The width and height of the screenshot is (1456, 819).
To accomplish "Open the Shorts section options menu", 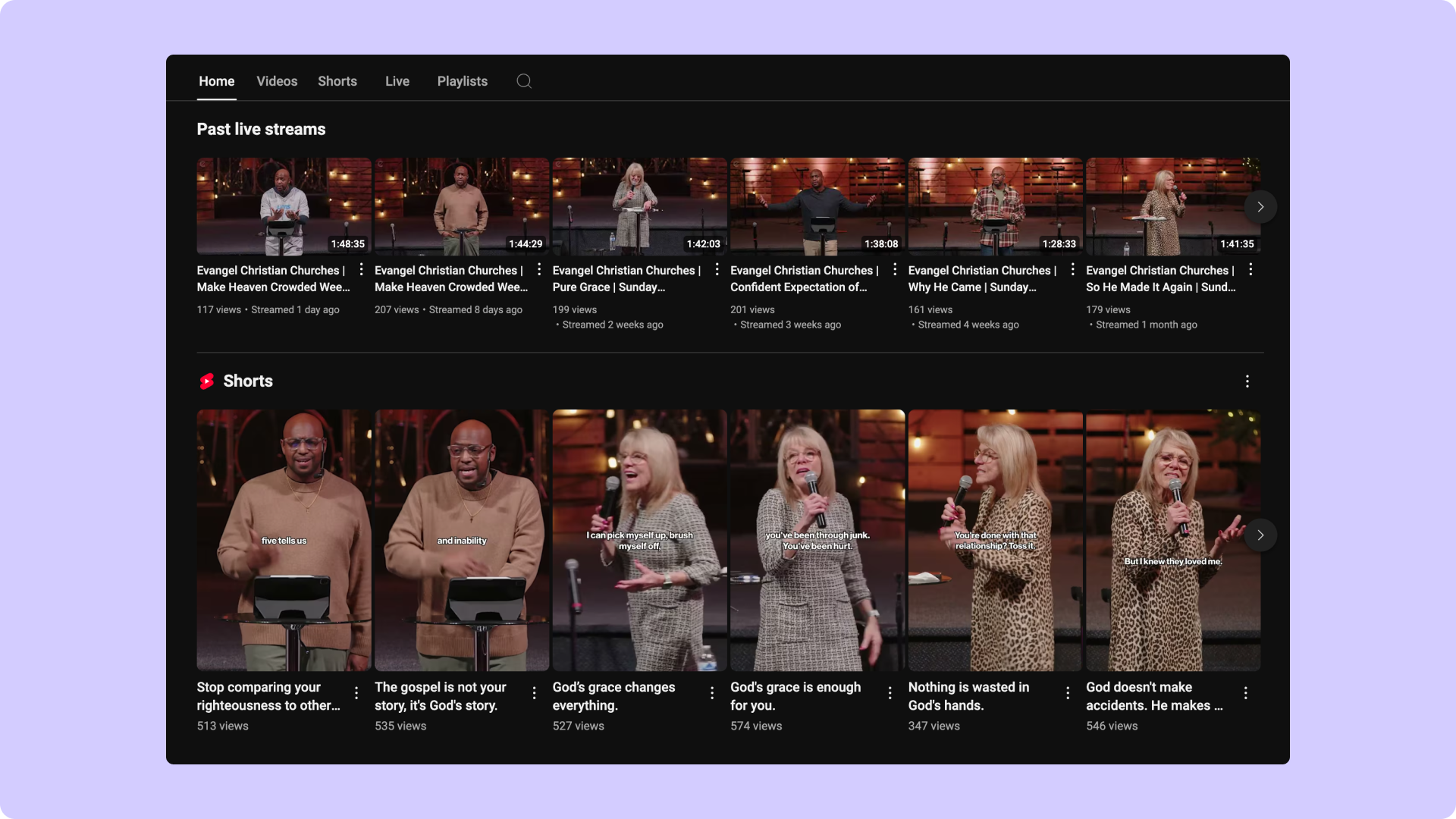I will pos(1247,381).
